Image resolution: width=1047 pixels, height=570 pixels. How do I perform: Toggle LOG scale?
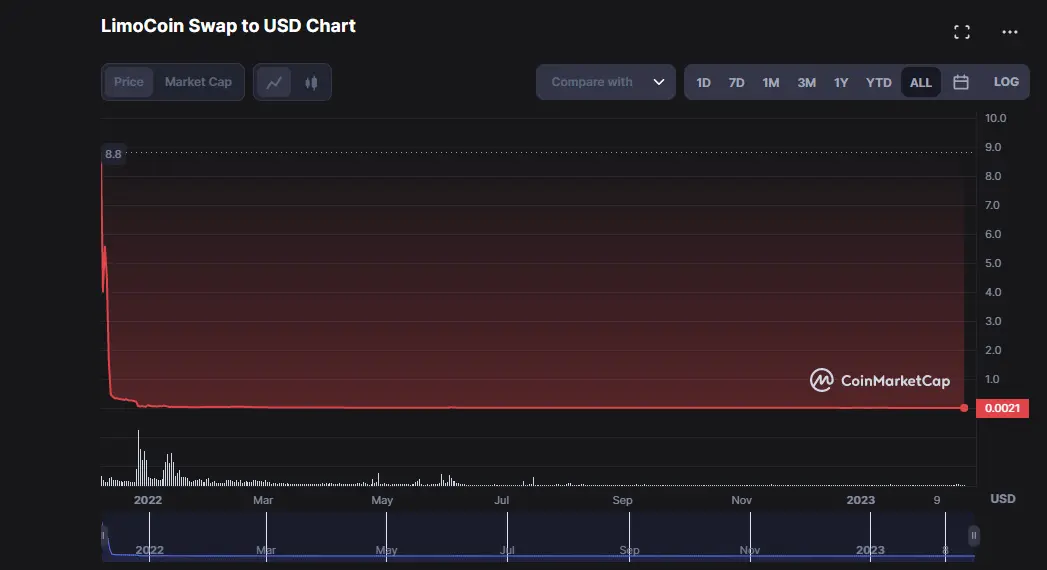pyautogui.click(x=1006, y=82)
